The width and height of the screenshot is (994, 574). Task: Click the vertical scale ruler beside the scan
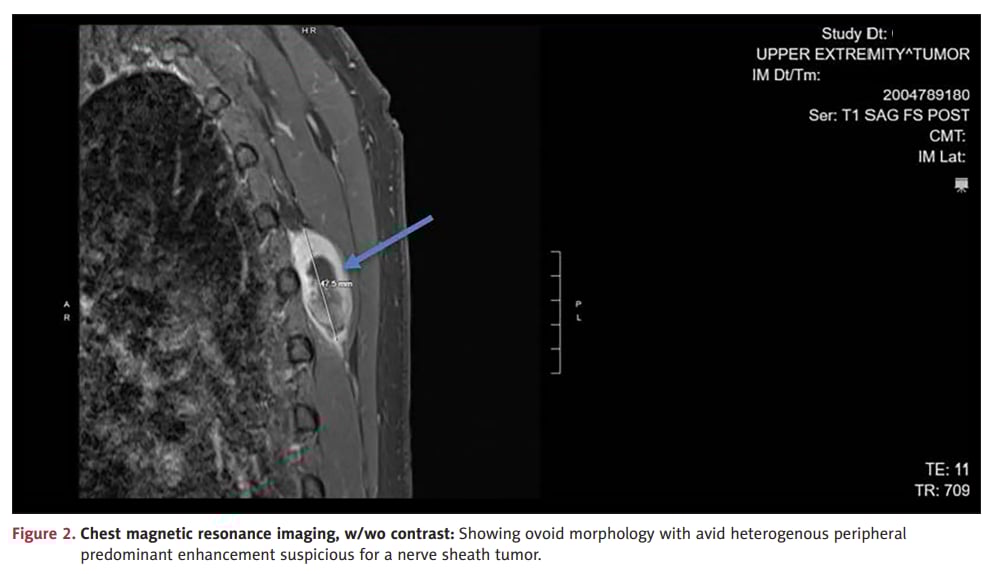(x=556, y=312)
